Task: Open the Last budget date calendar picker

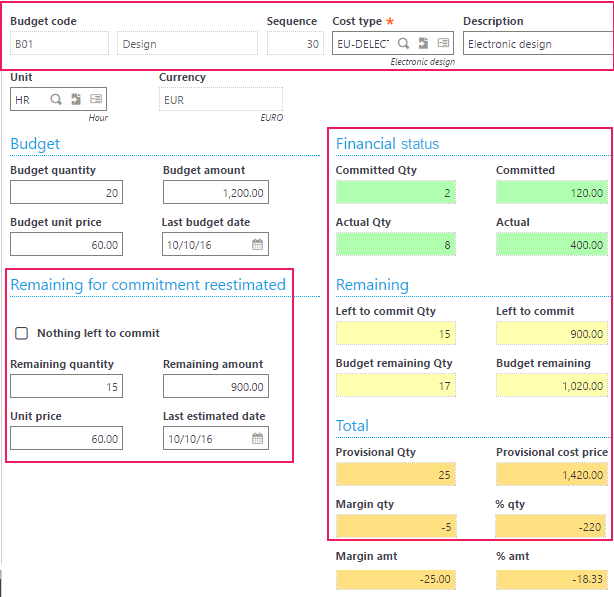Action: click(x=257, y=245)
